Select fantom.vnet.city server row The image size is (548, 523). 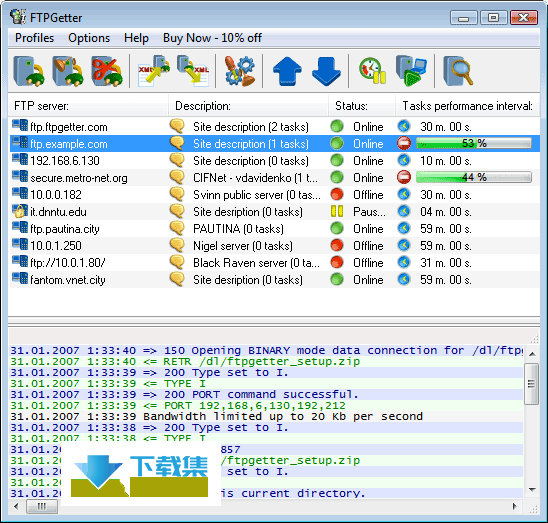(275, 280)
